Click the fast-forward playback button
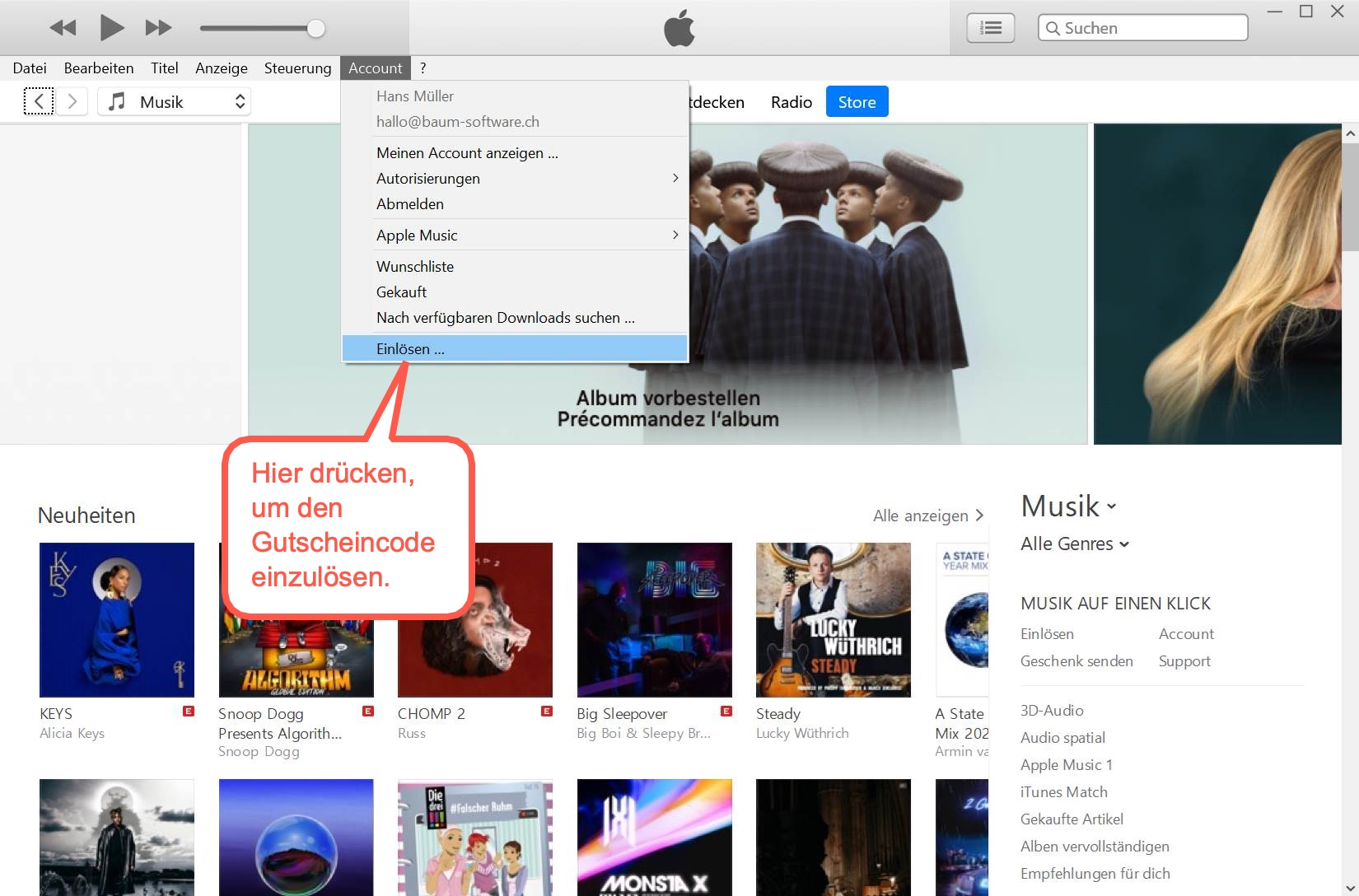This screenshot has height=896, width=1359. pos(158,28)
